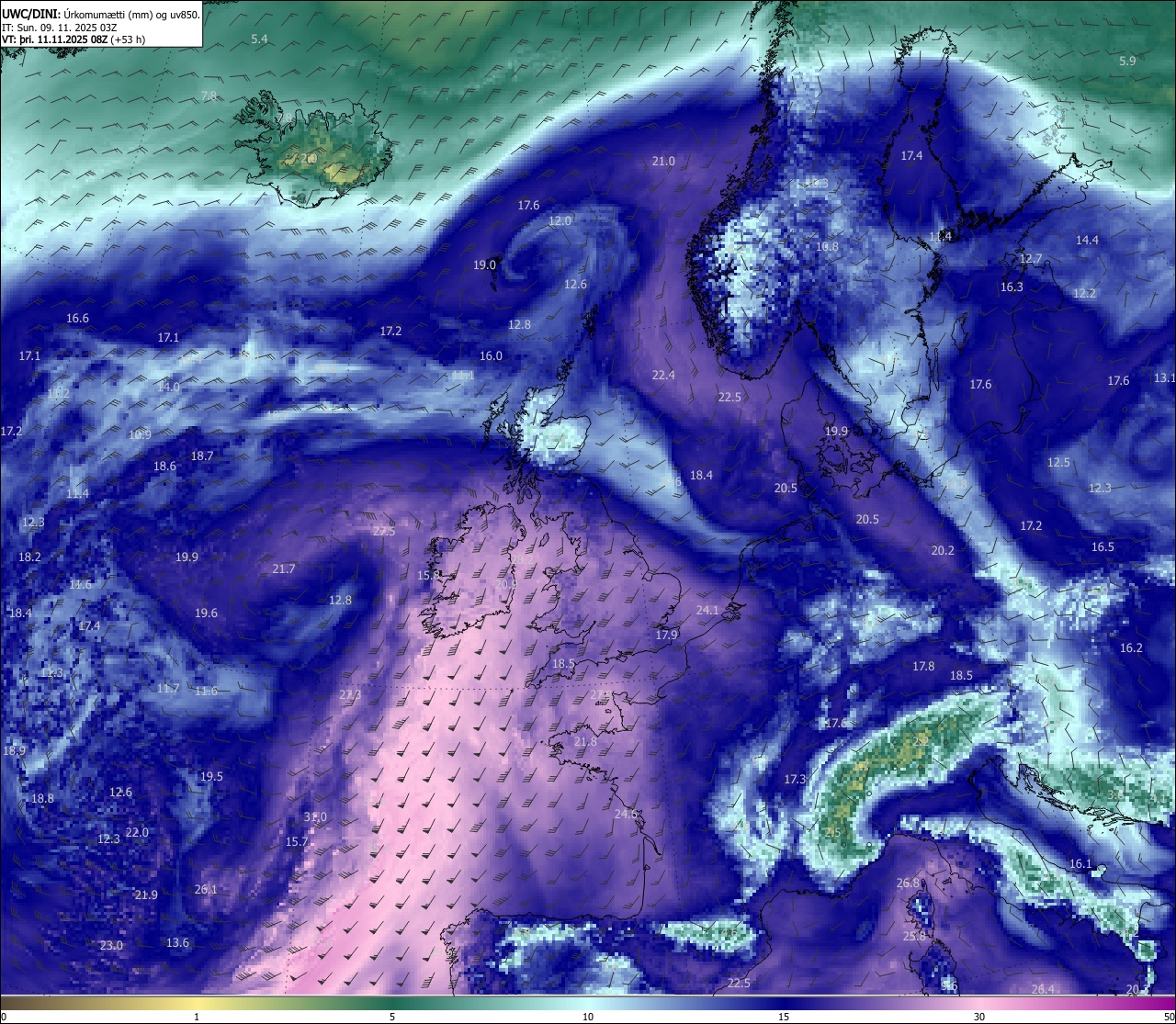Screen dimensions: 1176x1024
Task: Click the 17.8 value on the map
Action: pos(923,666)
